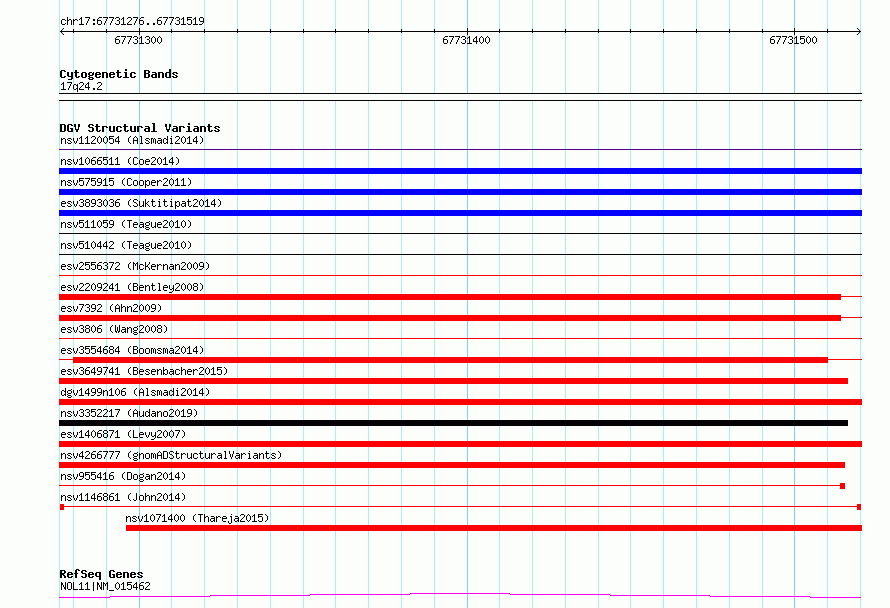Select the nsv575915 (Cooper2011) blue bar
890x608 pixels.
(x=460, y=192)
